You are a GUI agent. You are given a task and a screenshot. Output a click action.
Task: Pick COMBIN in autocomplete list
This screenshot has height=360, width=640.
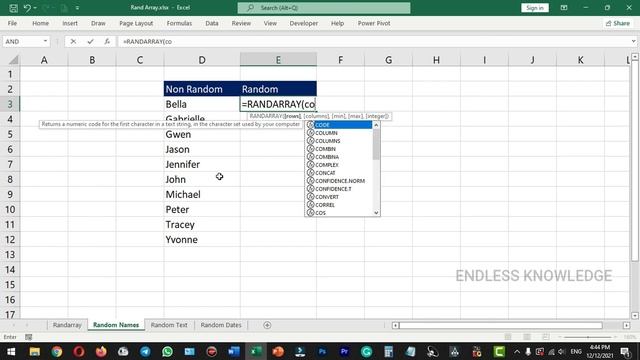click(339, 149)
